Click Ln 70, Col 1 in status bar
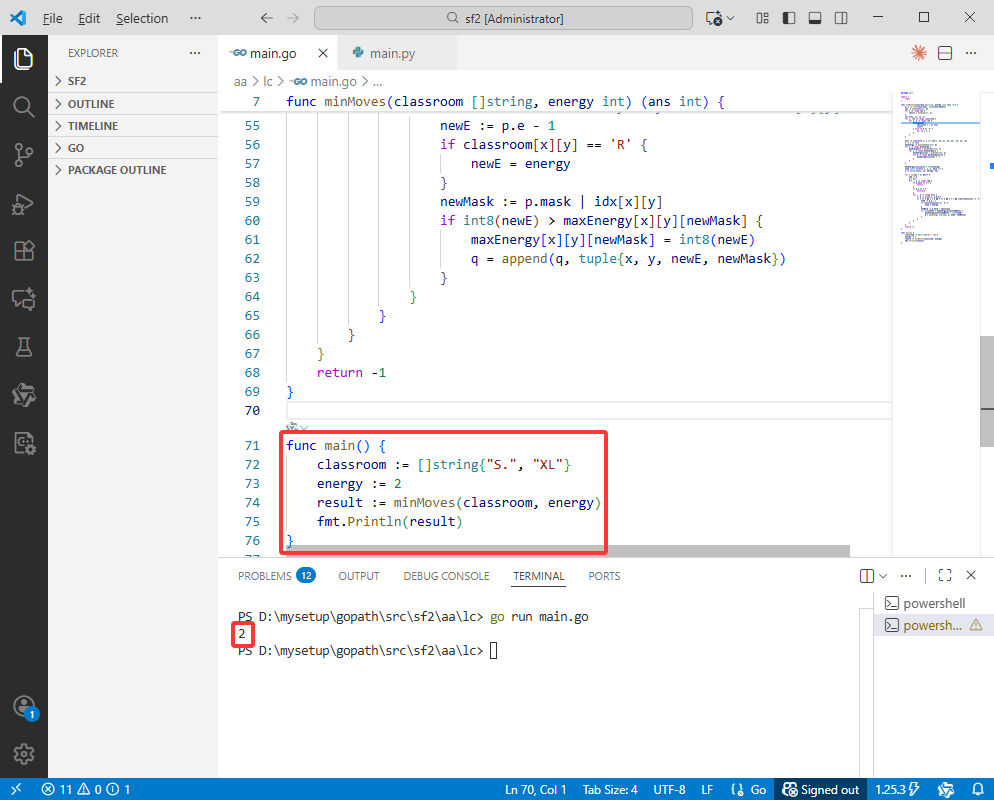Viewport: 994px width, 800px height. tap(535, 789)
